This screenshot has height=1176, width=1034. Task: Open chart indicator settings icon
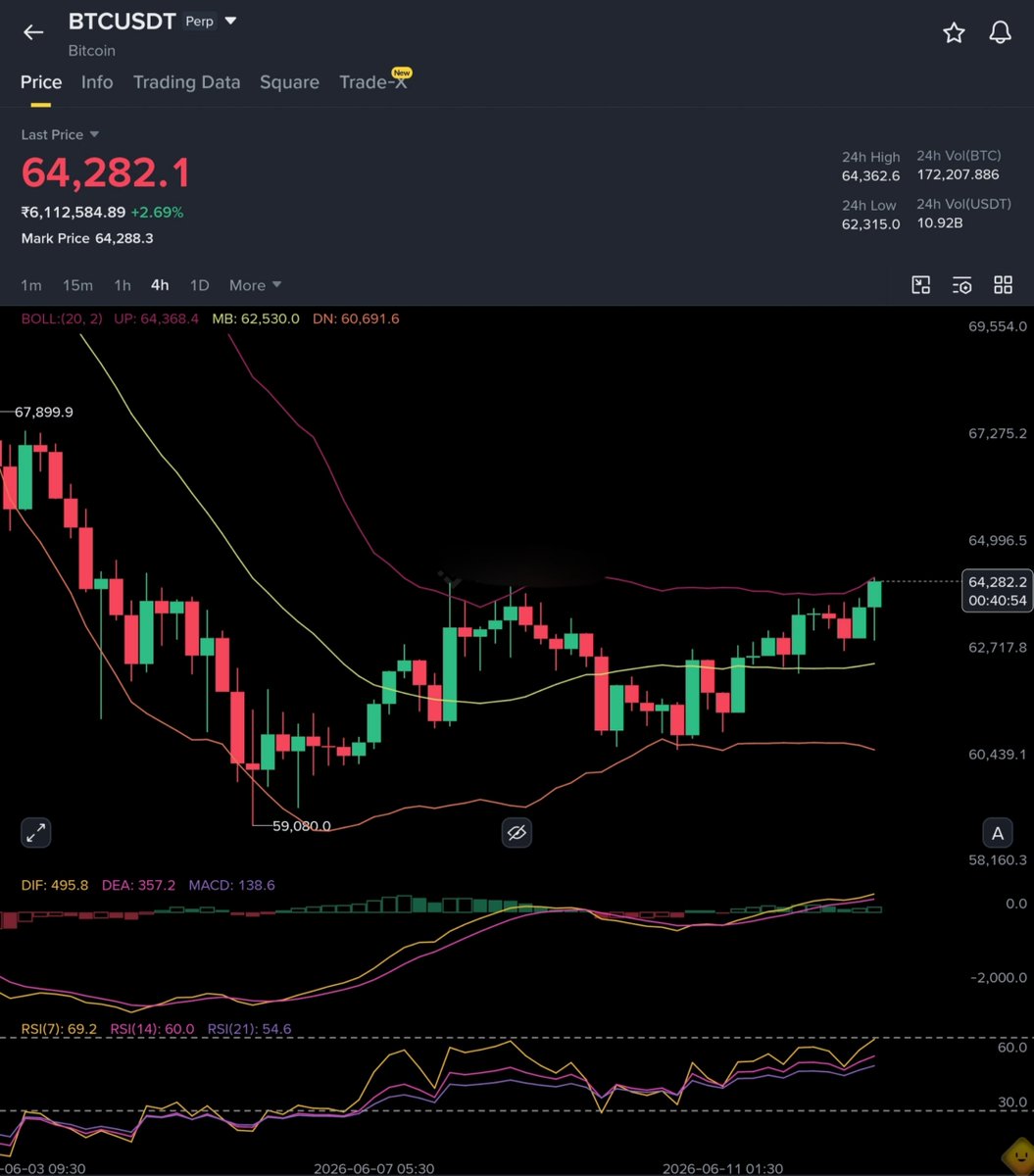tap(962, 285)
